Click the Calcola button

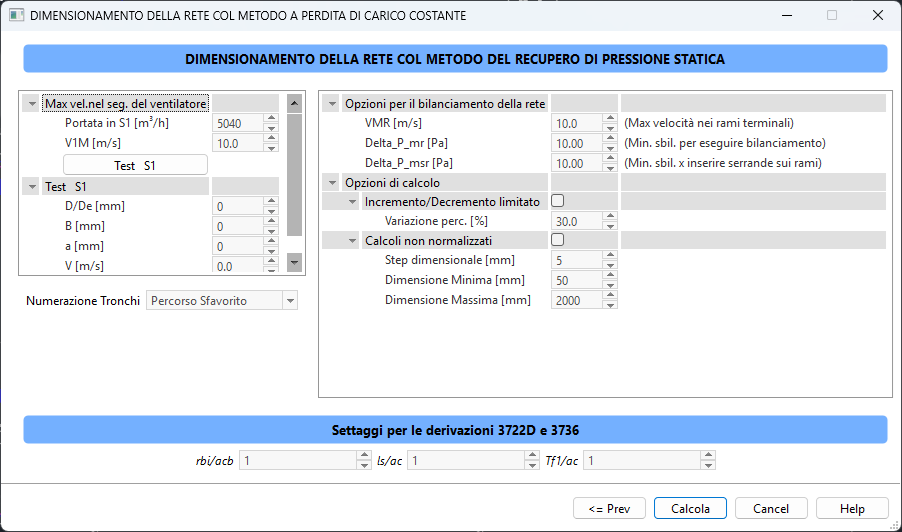click(690, 509)
